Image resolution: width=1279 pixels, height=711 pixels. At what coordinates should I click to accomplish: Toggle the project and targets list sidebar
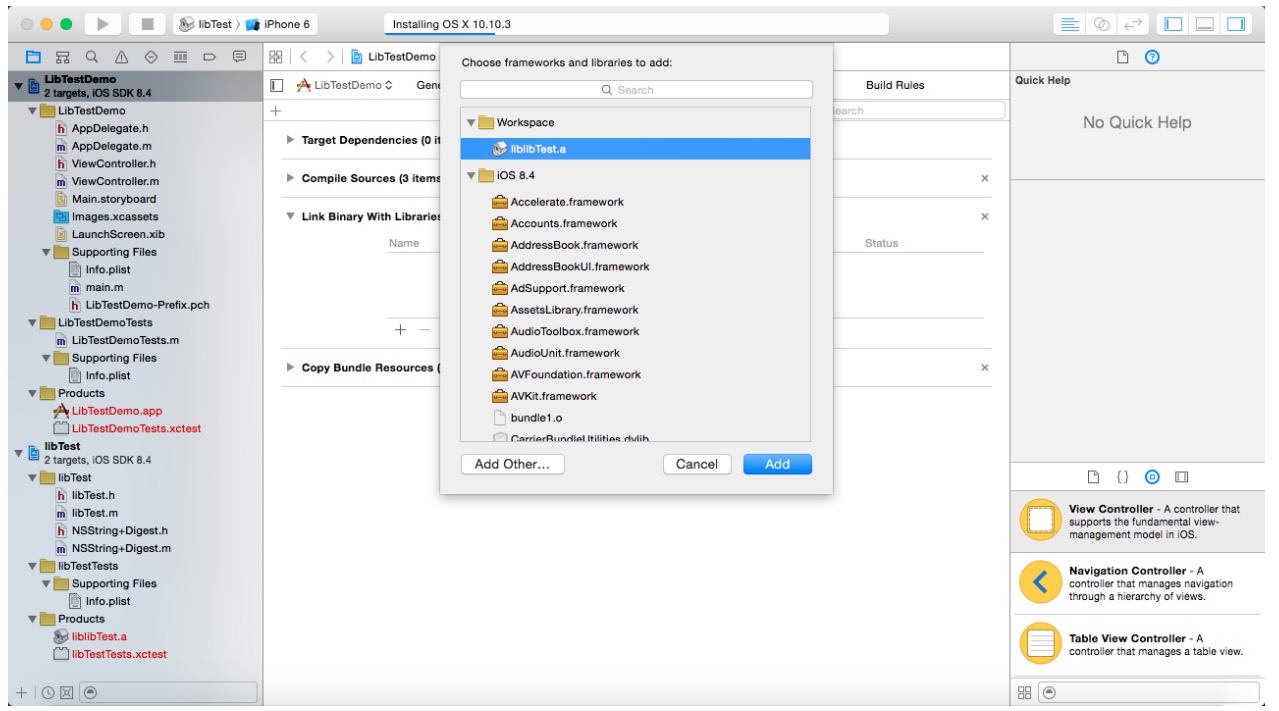click(278, 85)
